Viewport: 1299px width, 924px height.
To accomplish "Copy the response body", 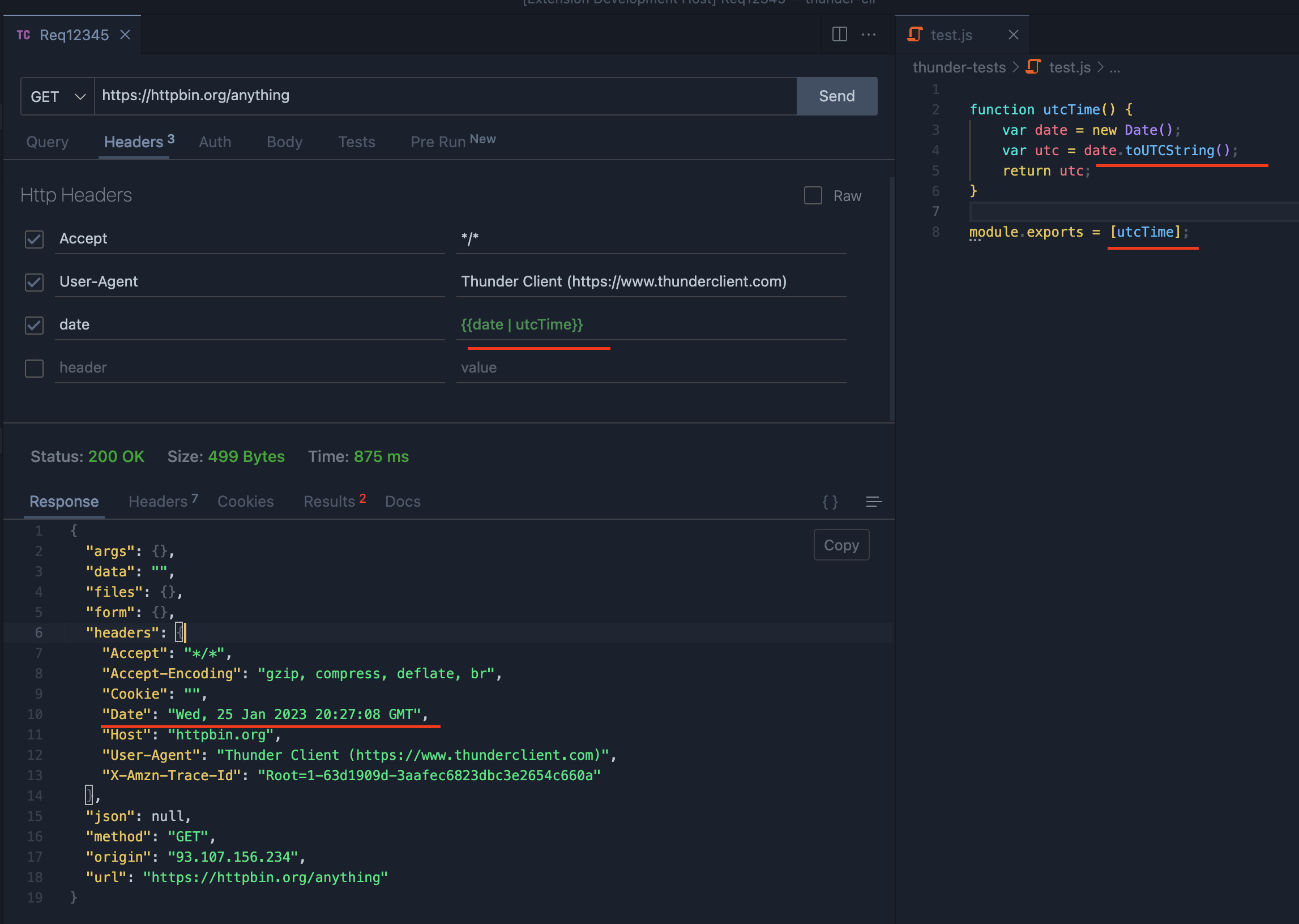I will (x=841, y=545).
